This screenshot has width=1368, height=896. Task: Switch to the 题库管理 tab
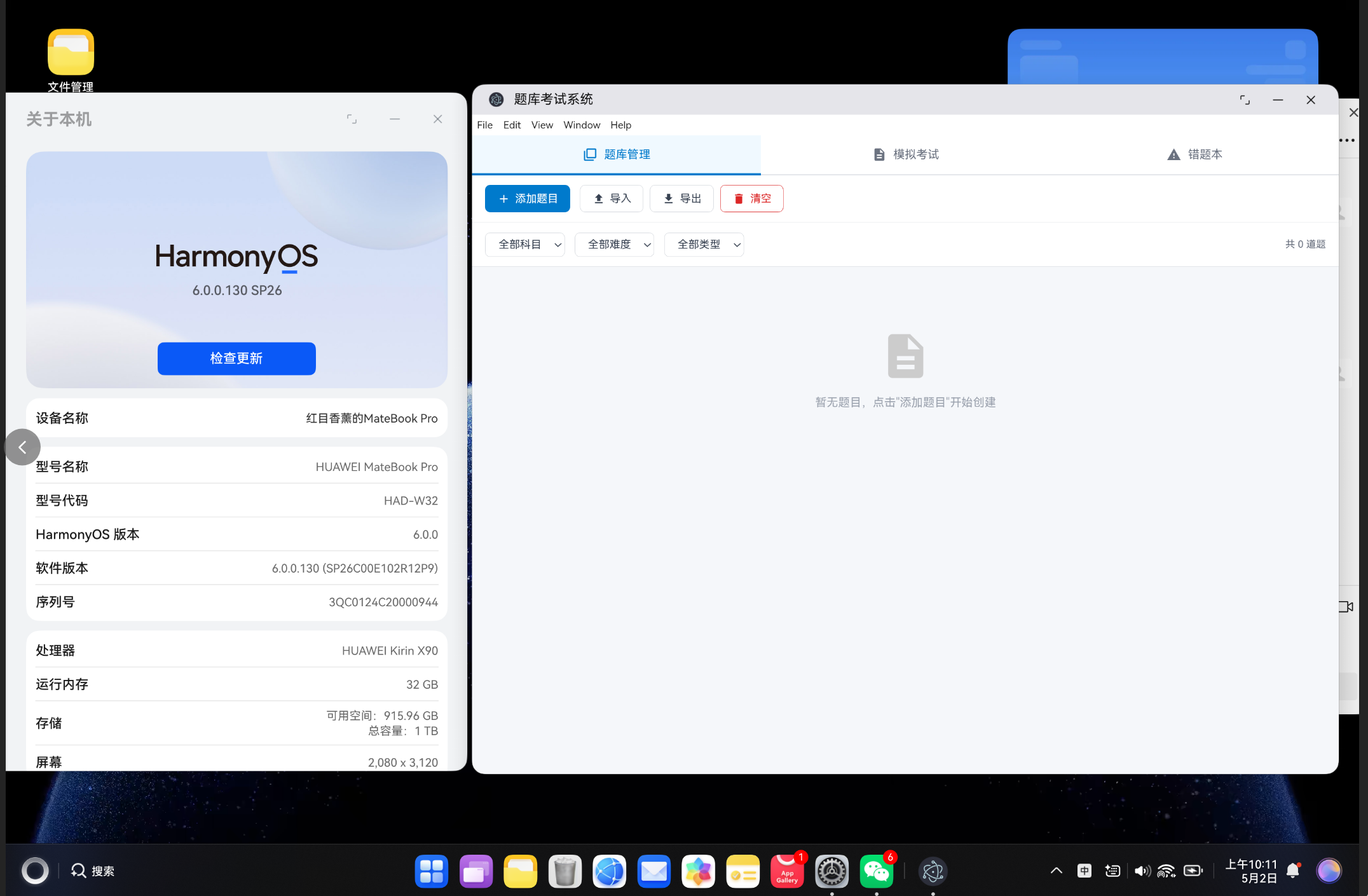tap(617, 154)
